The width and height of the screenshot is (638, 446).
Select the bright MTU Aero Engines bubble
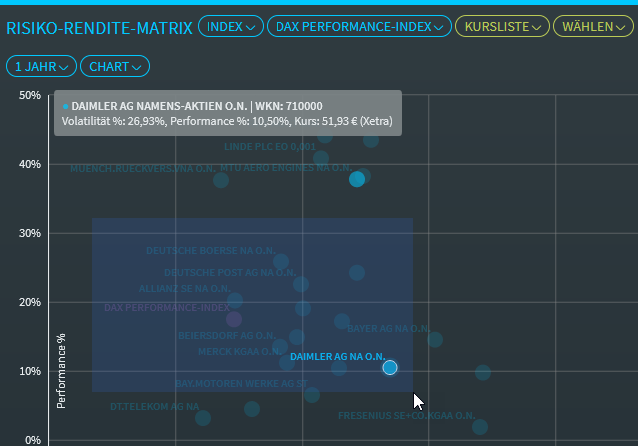point(357,180)
